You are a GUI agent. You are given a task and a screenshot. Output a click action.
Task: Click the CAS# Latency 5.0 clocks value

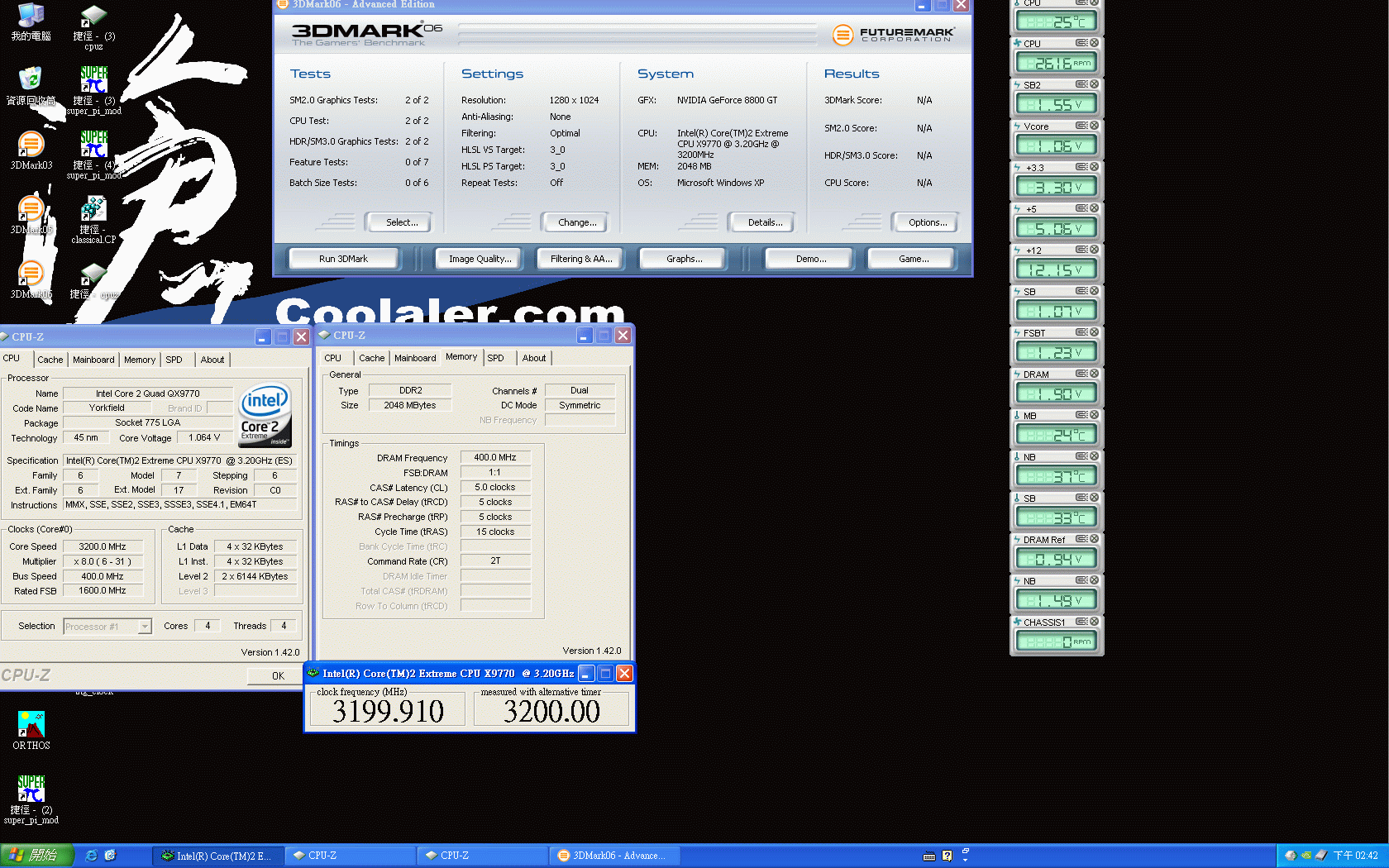[494, 487]
